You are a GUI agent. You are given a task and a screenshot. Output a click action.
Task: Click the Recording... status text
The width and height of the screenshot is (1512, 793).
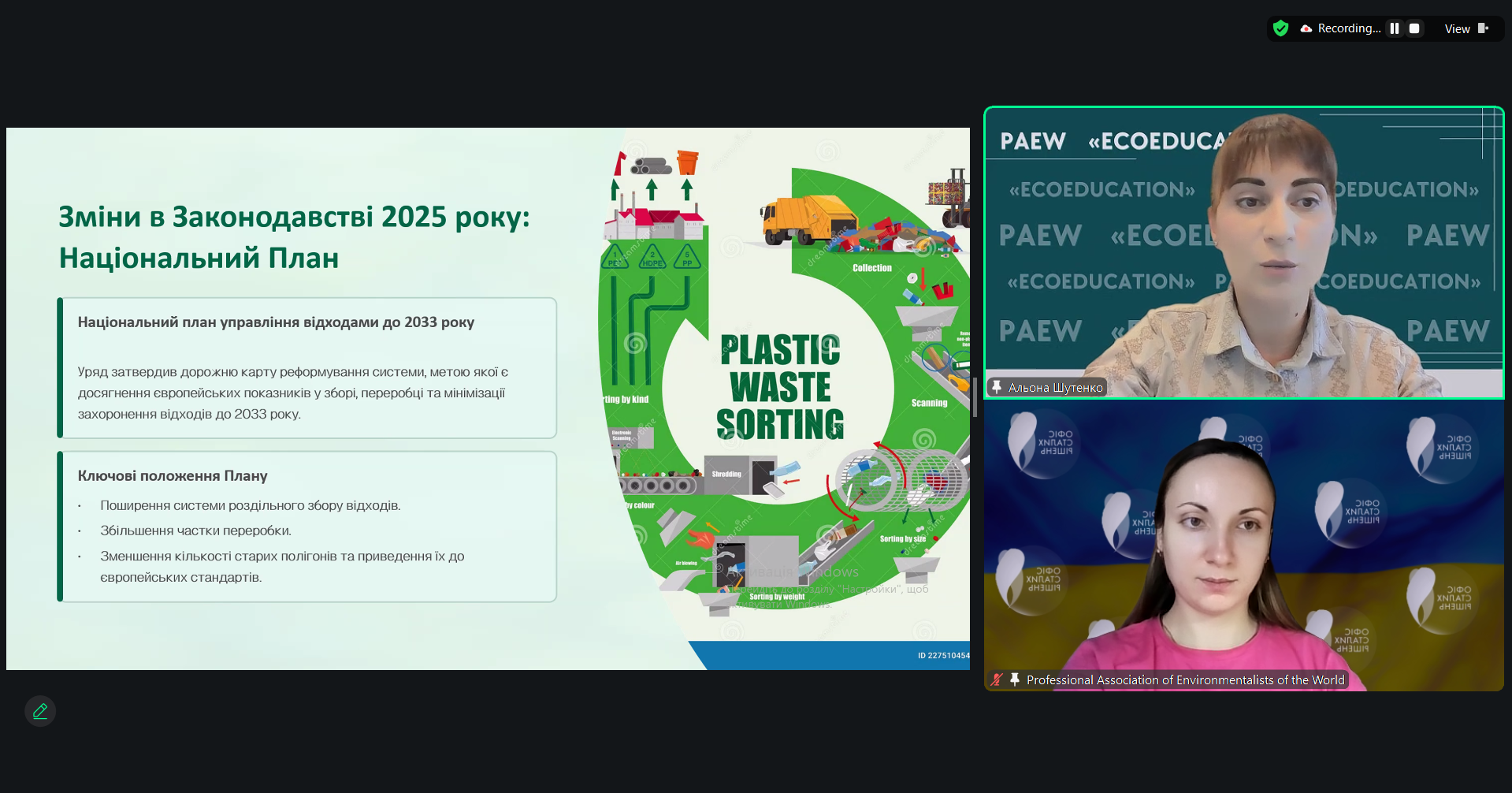click(1349, 28)
